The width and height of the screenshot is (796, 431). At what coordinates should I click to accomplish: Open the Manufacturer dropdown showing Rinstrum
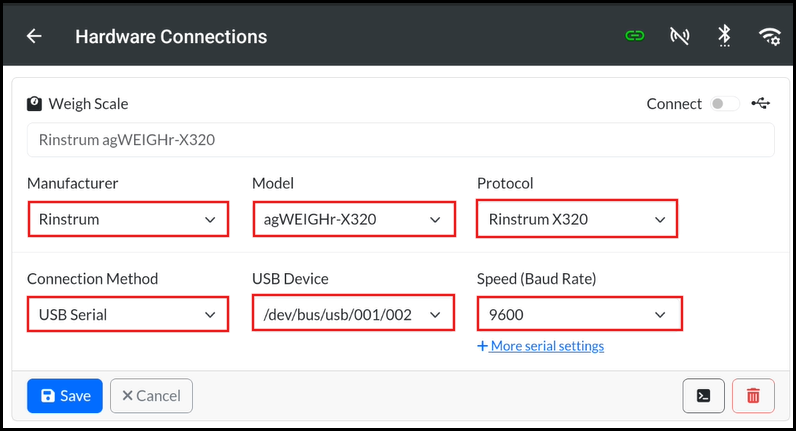[128, 219]
